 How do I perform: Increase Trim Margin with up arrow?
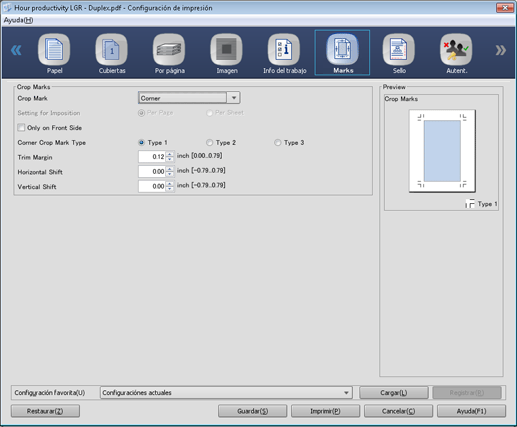tap(170, 154)
